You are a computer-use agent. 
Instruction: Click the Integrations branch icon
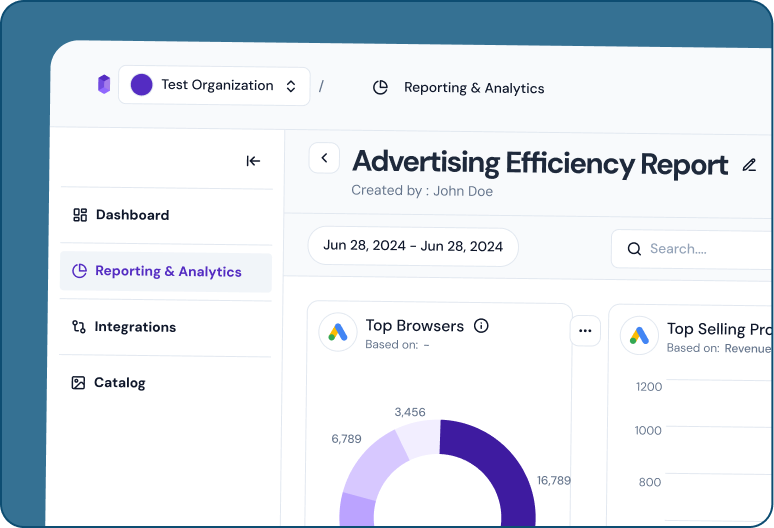point(79,327)
